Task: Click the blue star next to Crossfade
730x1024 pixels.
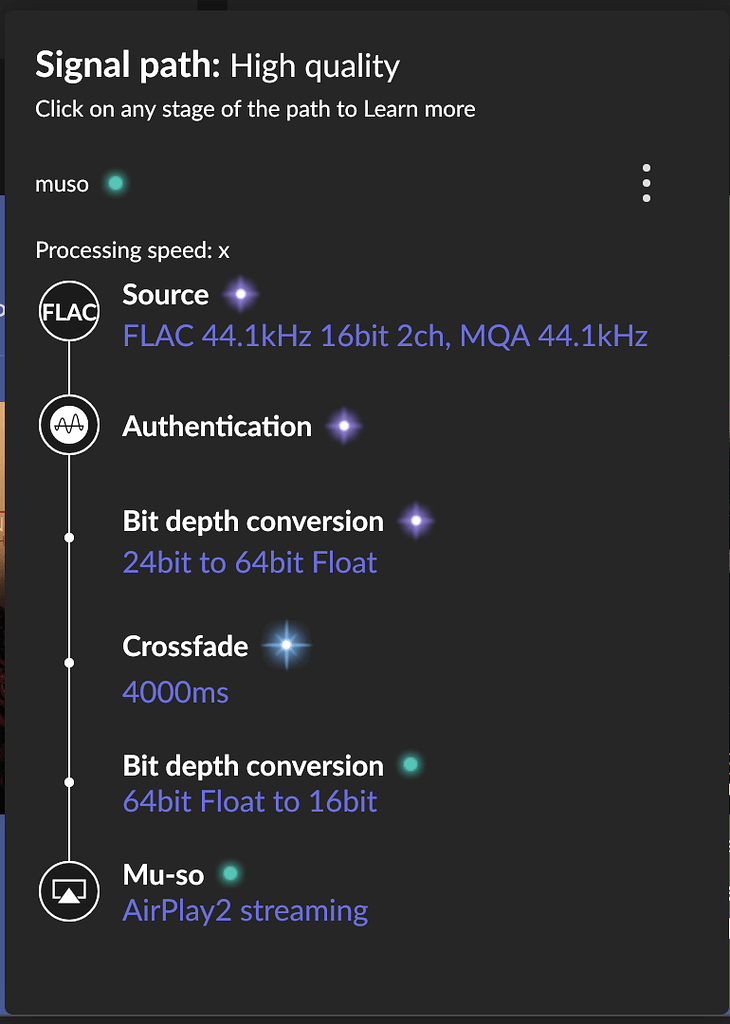Action: pos(286,645)
